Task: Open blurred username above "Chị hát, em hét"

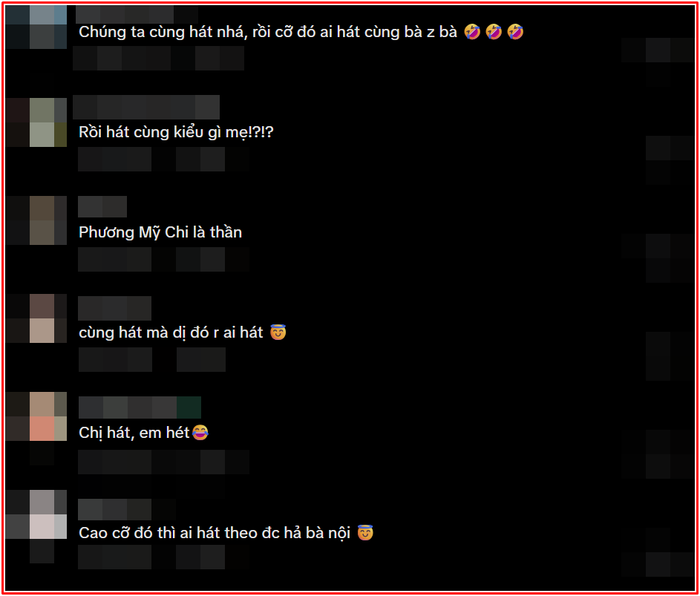Action: pyautogui.click(x=140, y=407)
